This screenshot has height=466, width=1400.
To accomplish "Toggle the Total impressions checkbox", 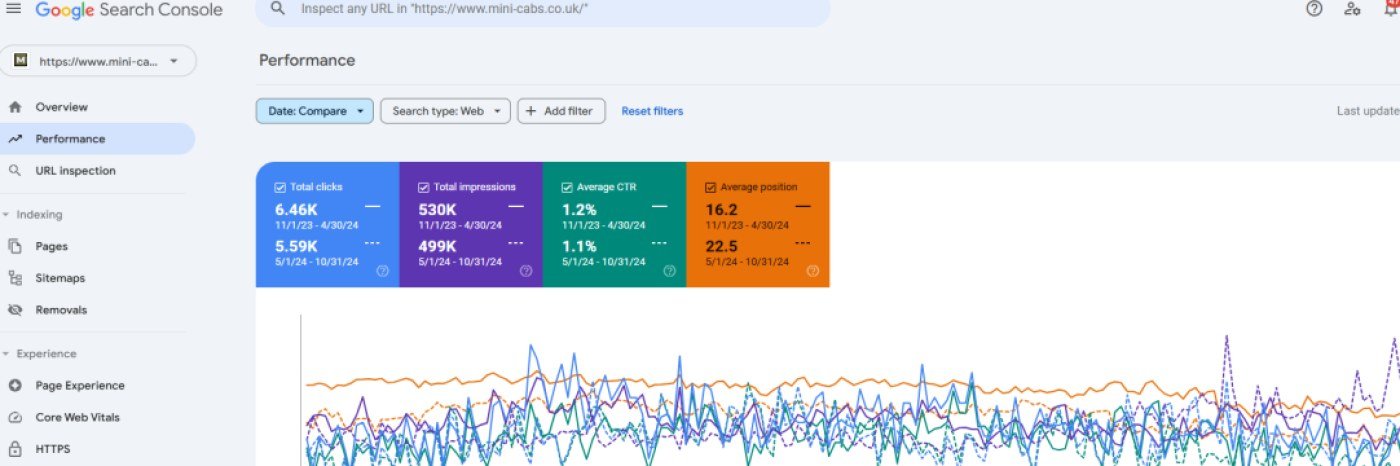I will pos(424,187).
